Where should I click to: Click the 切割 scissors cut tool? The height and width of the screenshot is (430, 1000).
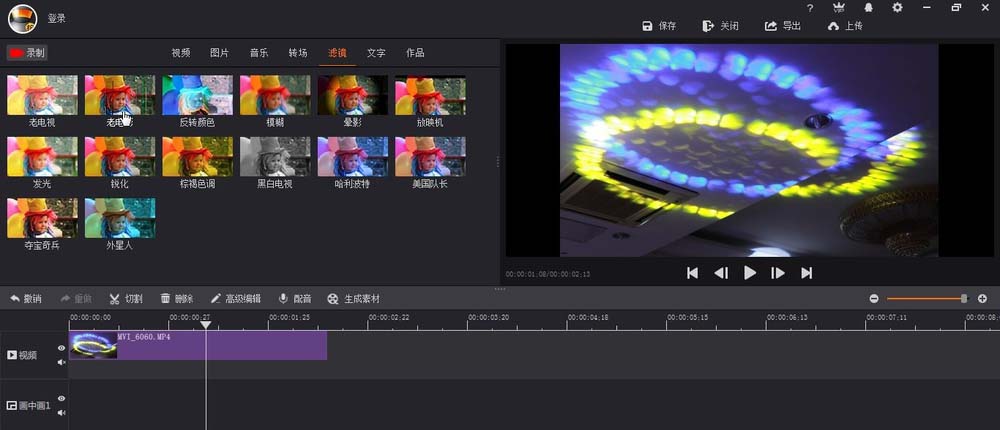(126, 299)
